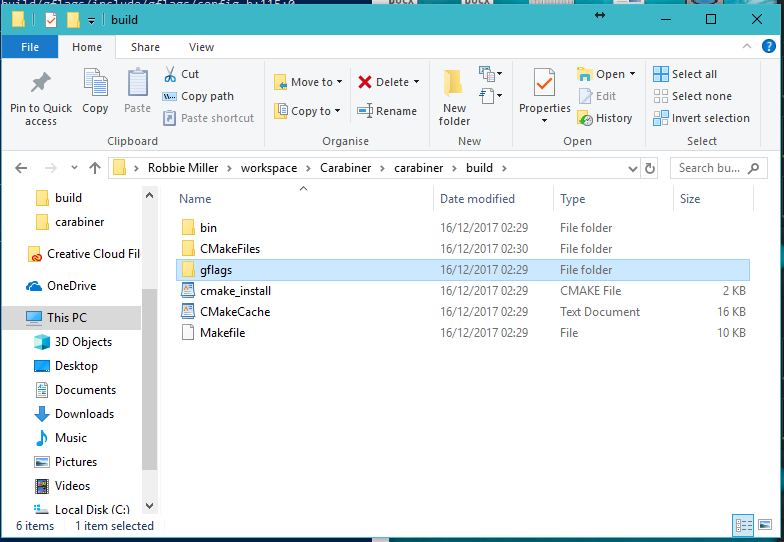The height and width of the screenshot is (542, 784).
Task: Pin folder to Quick access
Action: [40, 98]
